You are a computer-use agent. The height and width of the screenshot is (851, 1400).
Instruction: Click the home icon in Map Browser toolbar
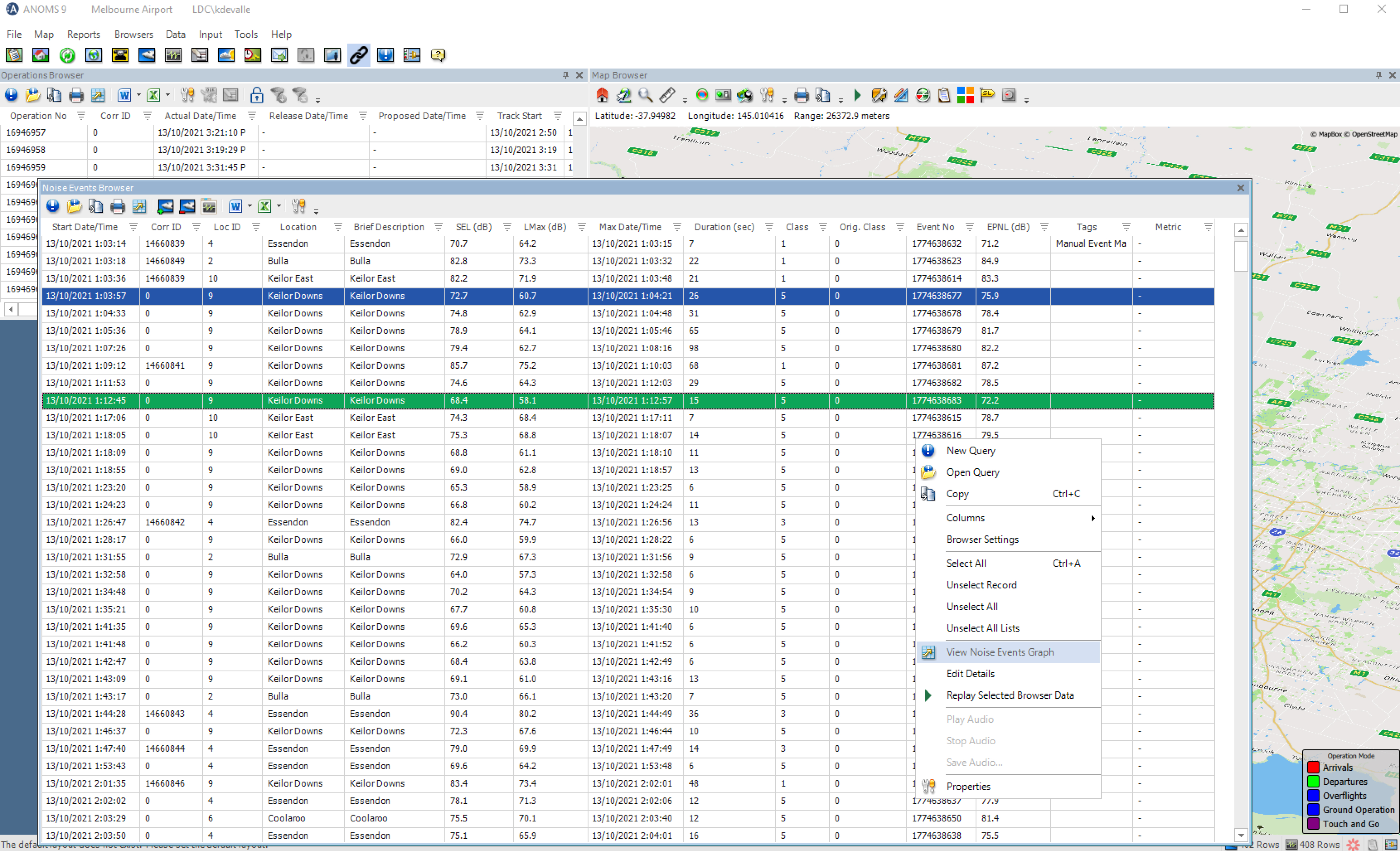tap(602, 95)
